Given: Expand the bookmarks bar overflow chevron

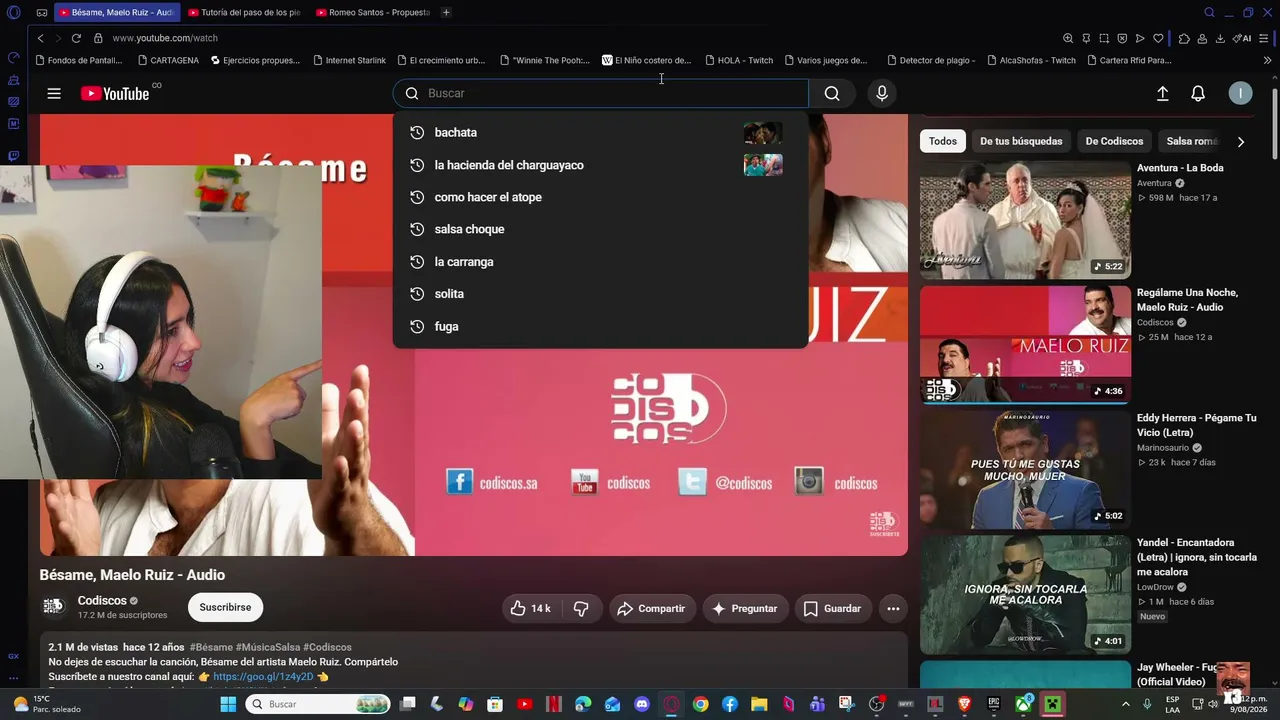Looking at the screenshot, I should tap(1267, 60).
